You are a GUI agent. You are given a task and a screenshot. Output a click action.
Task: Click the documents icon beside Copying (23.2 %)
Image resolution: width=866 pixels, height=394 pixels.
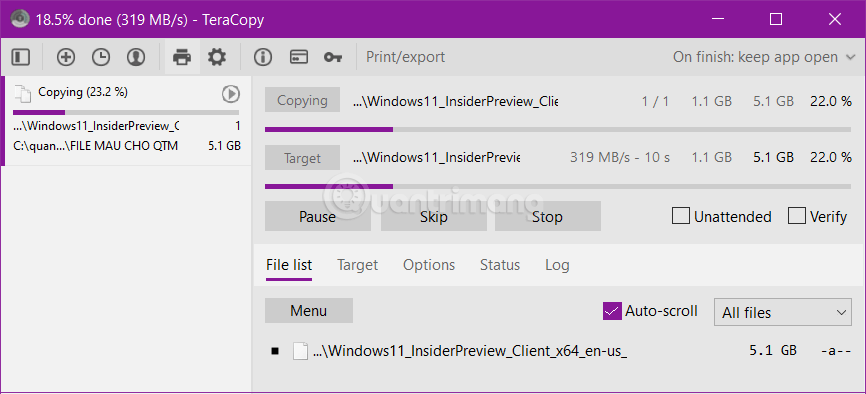[23, 93]
